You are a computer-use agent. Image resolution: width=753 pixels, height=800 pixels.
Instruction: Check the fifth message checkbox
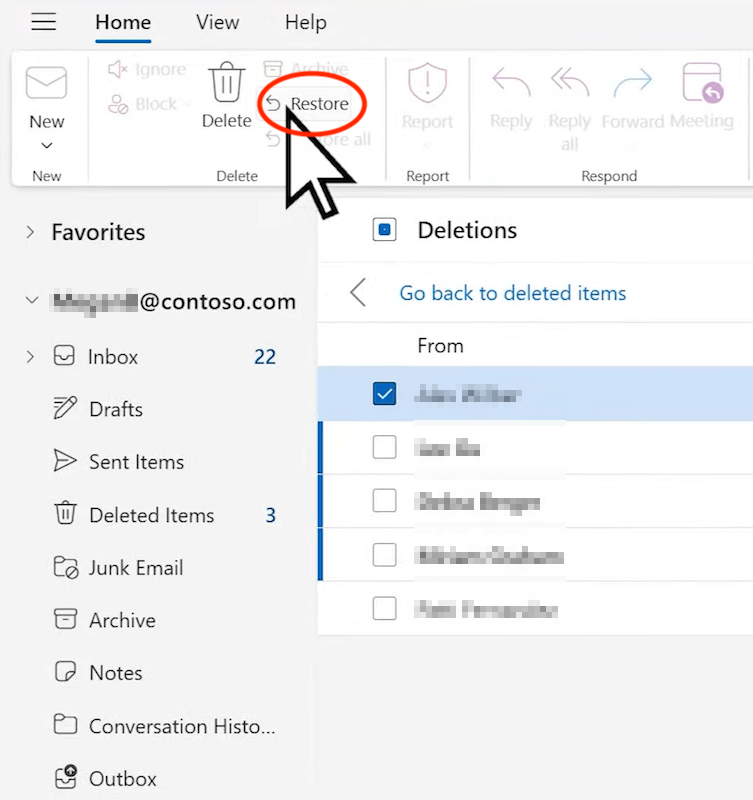tap(385, 608)
